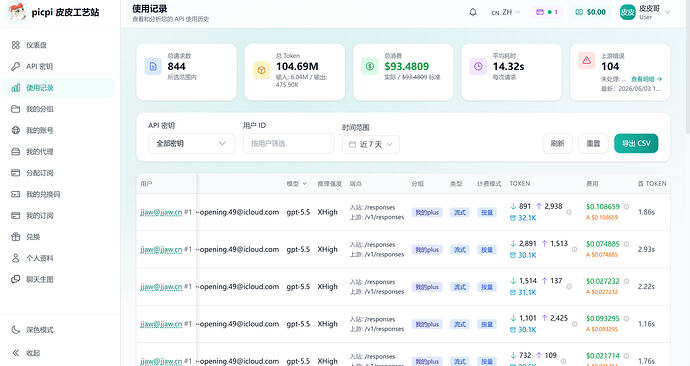Click the 兑换 gift icon

pyautogui.click(x=16, y=237)
